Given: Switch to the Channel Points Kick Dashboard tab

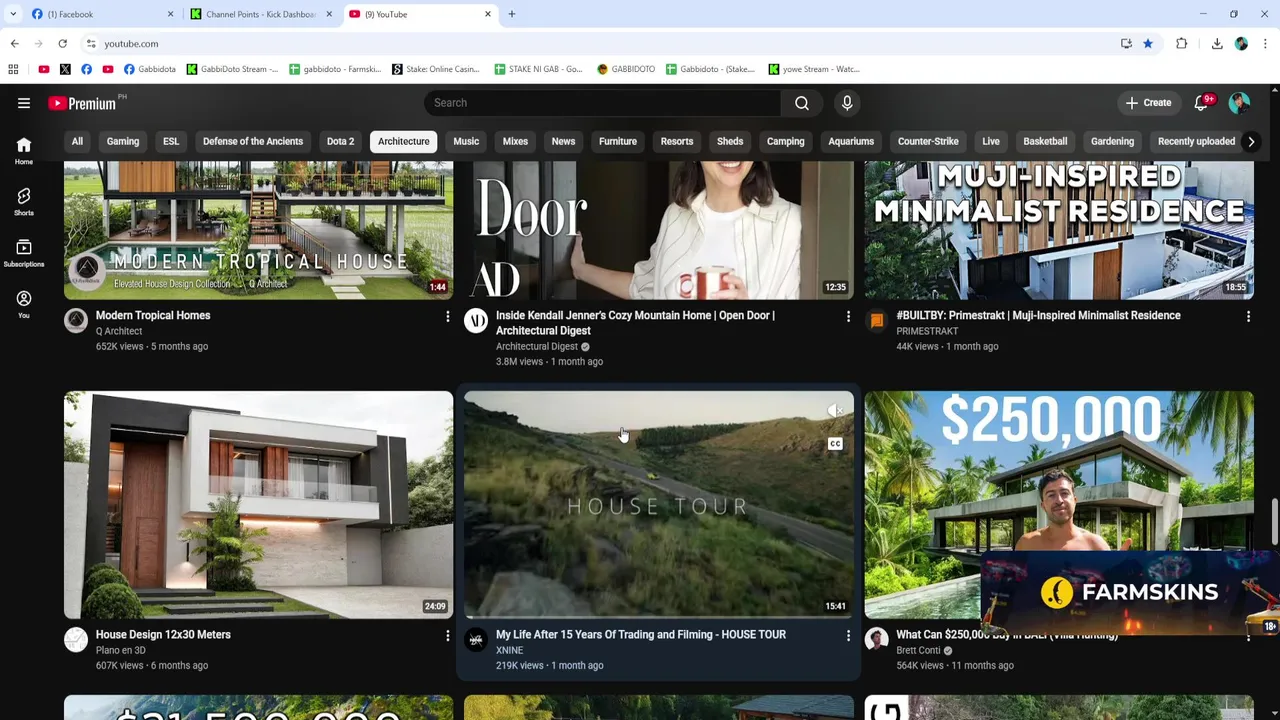Looking at the screenshot, I should [260, 14].
